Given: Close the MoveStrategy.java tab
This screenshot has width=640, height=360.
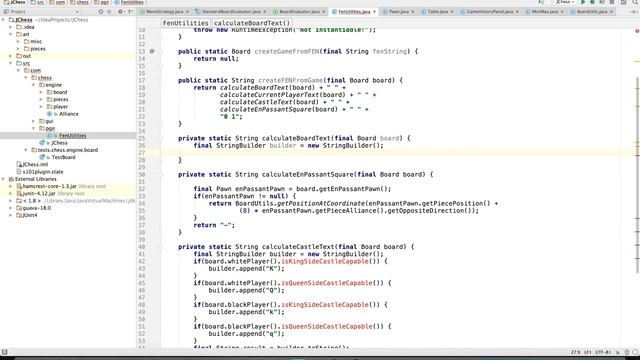Looking at the screenshot, I should 187,12.
